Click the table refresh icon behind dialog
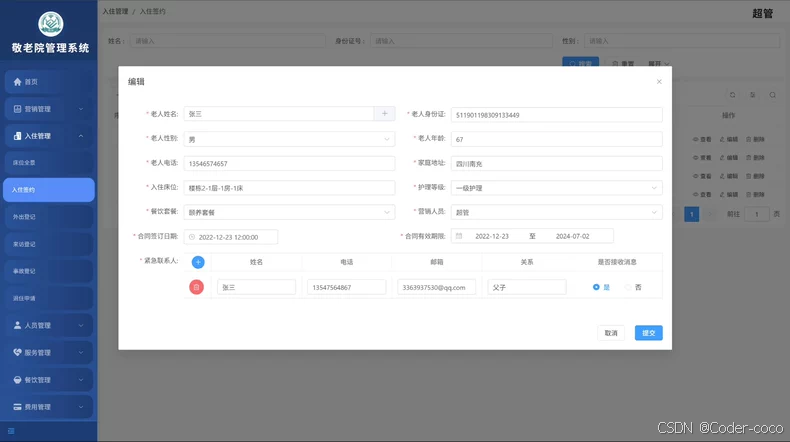This screenshot has height=442, width=790. click(x=733, y=95)
